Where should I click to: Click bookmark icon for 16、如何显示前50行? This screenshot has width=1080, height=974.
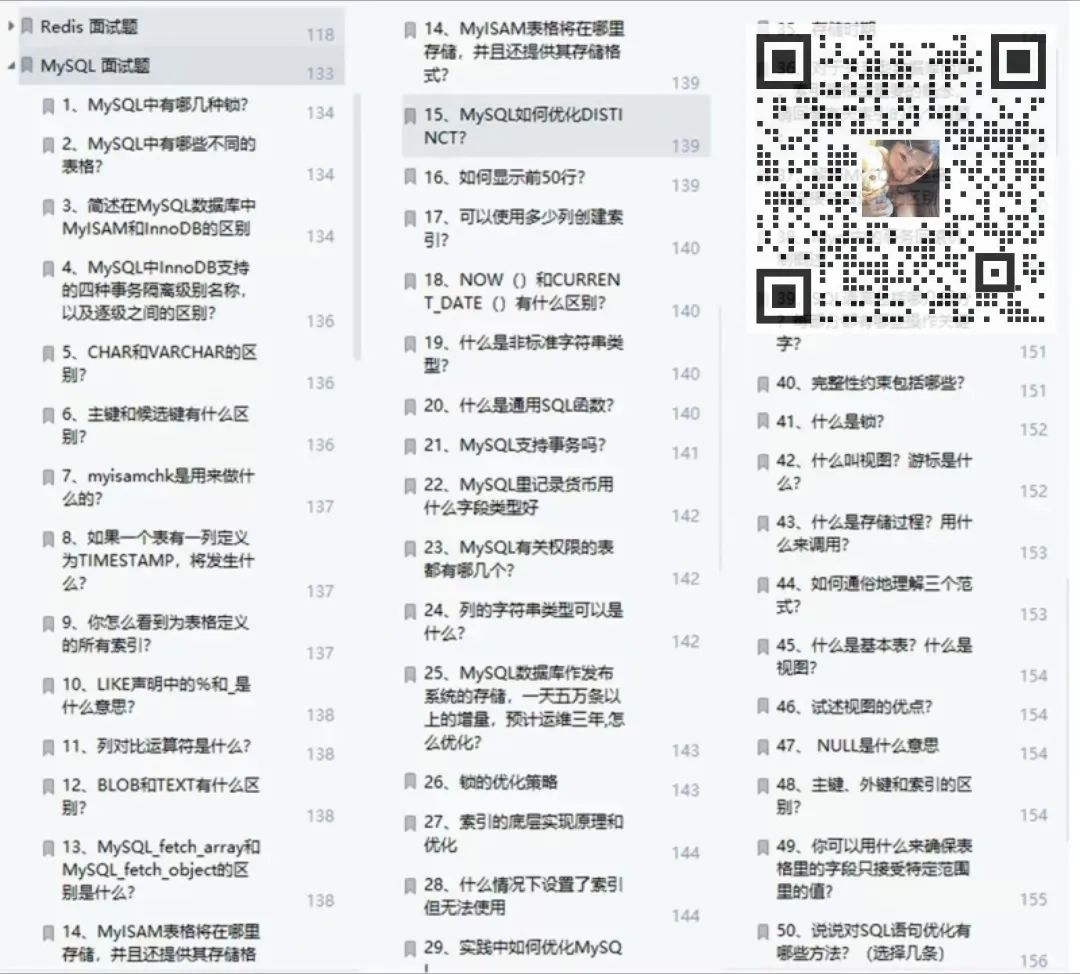pos(410,178)
